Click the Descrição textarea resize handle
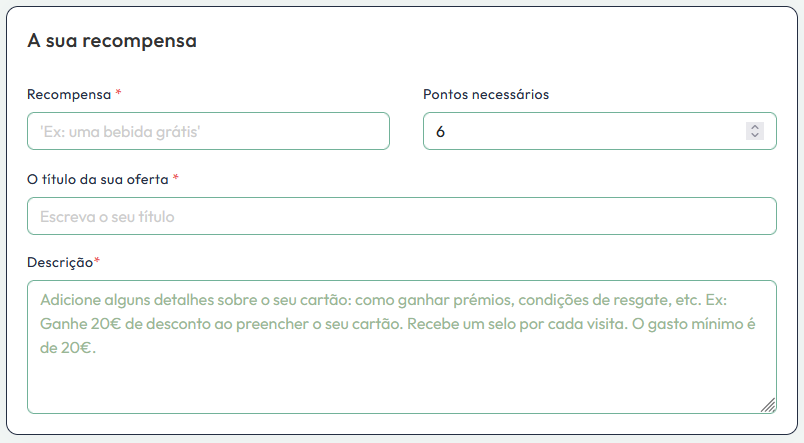 coord(768,405)
